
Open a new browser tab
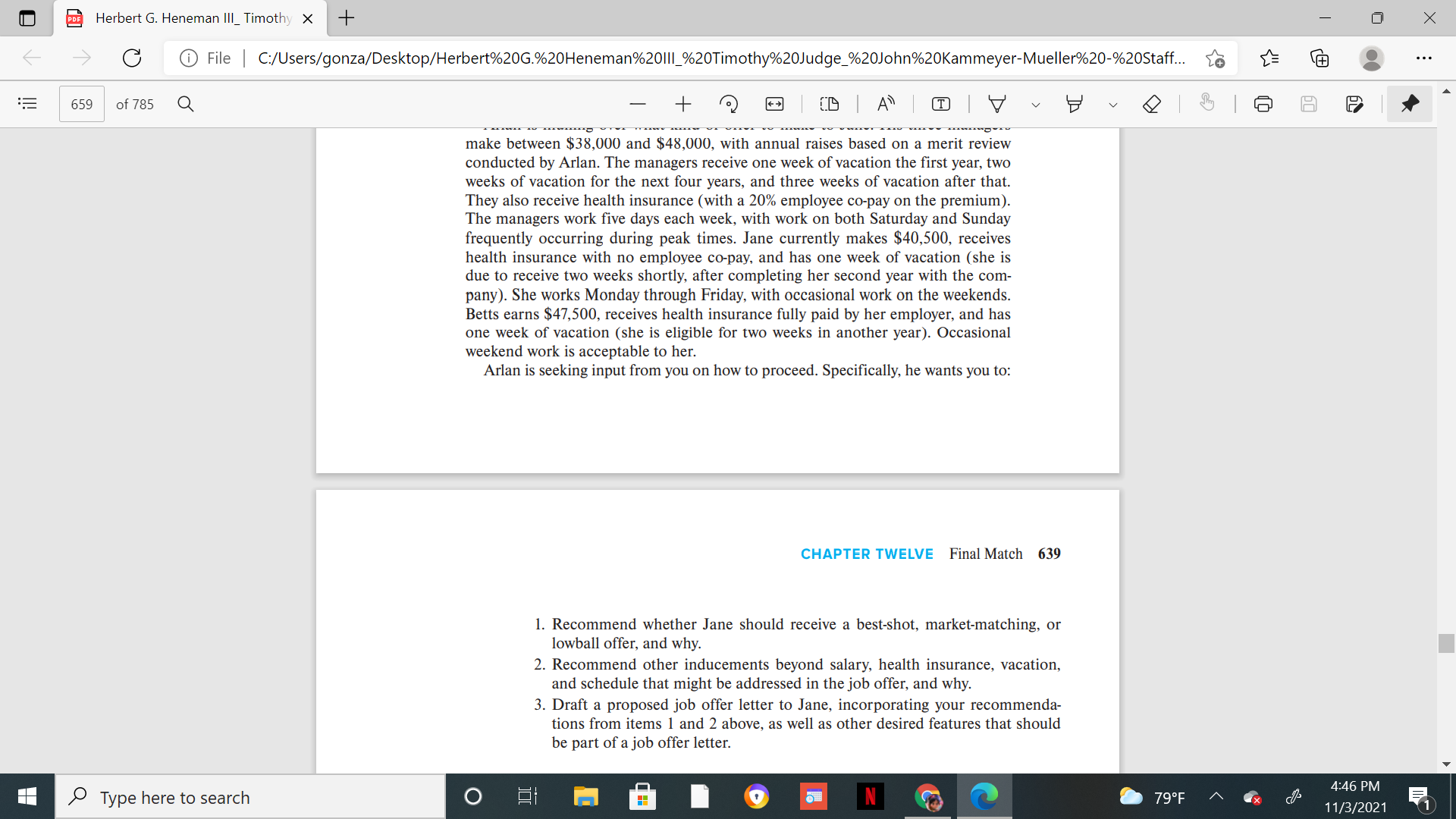point(347,18)
